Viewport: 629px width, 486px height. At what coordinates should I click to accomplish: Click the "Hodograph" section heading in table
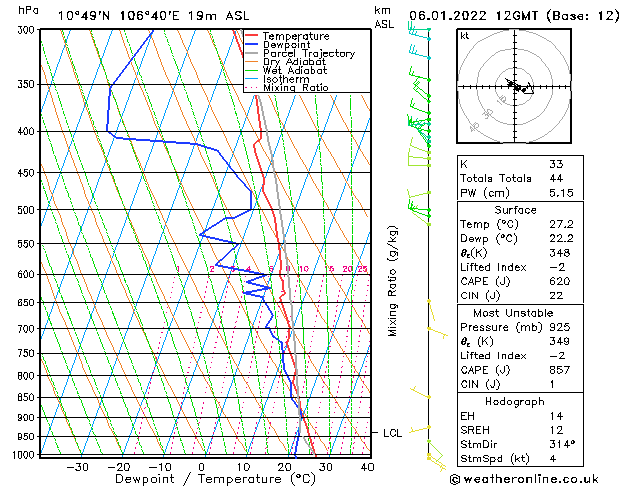[515, 402]
